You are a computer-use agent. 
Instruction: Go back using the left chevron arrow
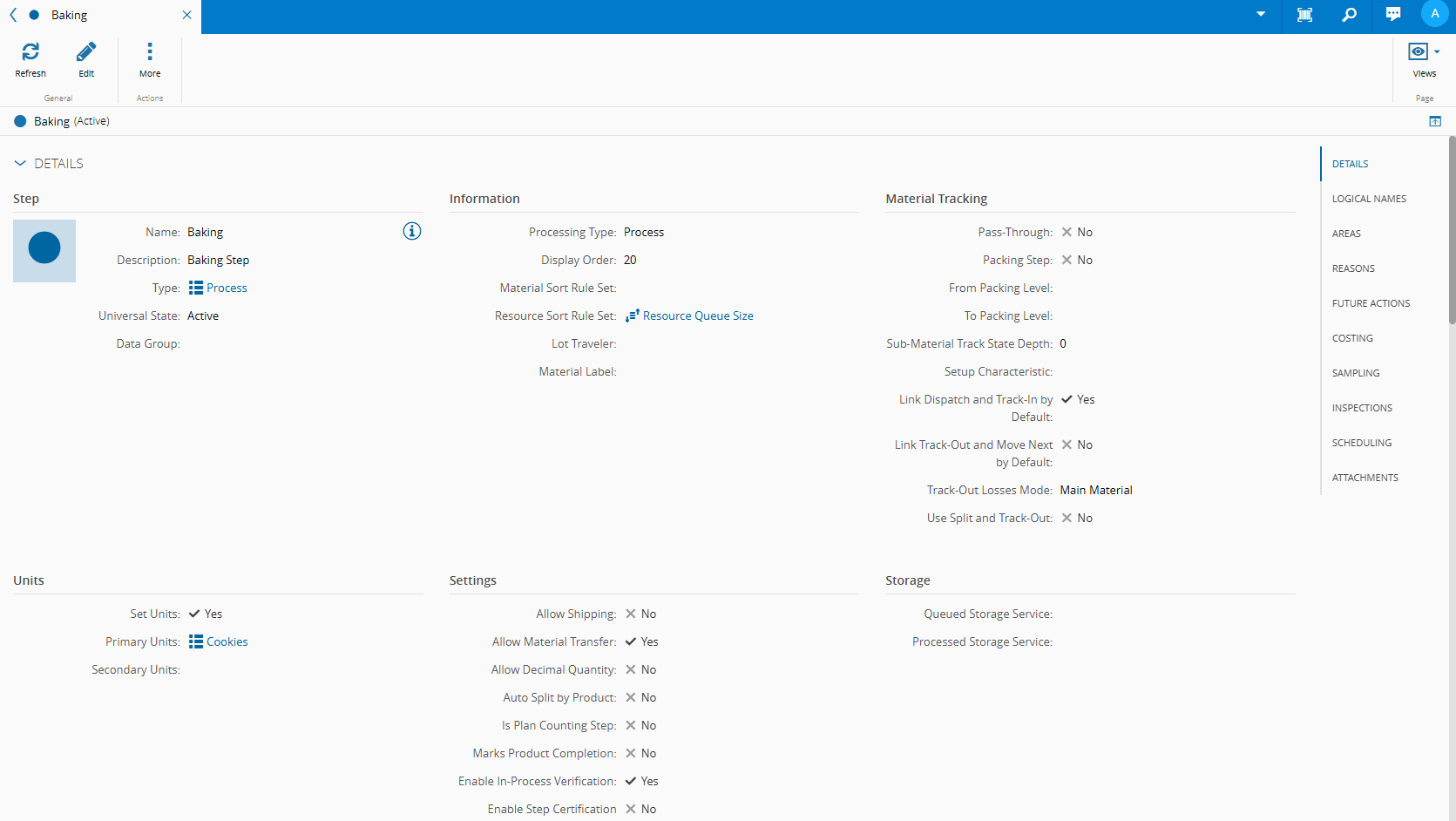tap(13, 15)
